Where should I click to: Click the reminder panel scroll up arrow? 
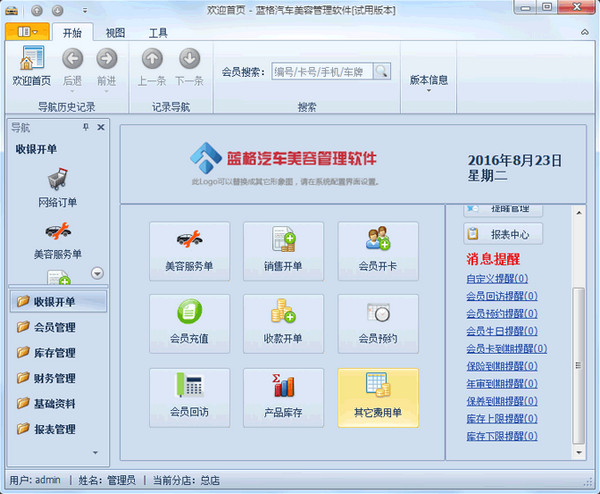579,212
